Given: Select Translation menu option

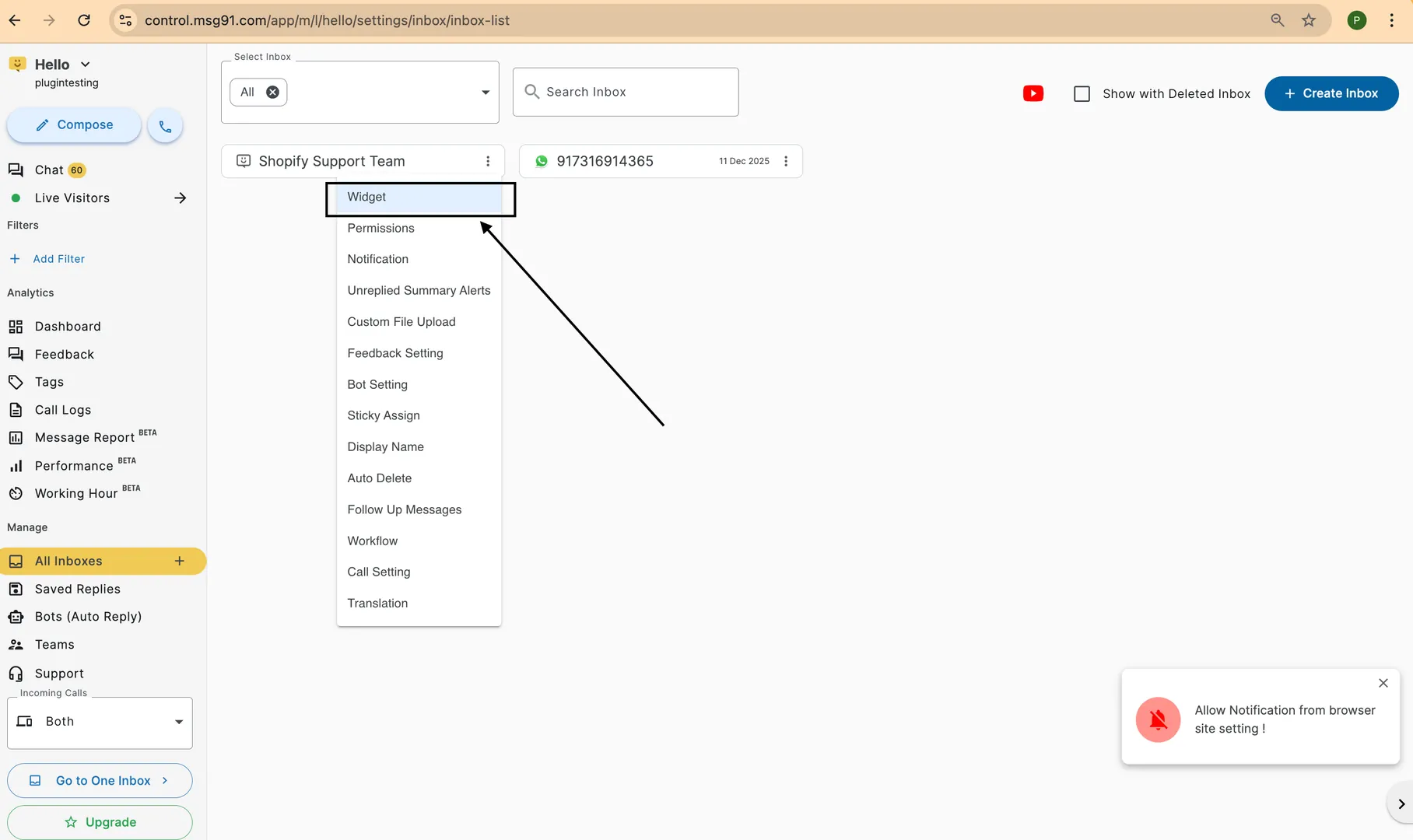Looking at the screenshot, I should coord(419,603).
